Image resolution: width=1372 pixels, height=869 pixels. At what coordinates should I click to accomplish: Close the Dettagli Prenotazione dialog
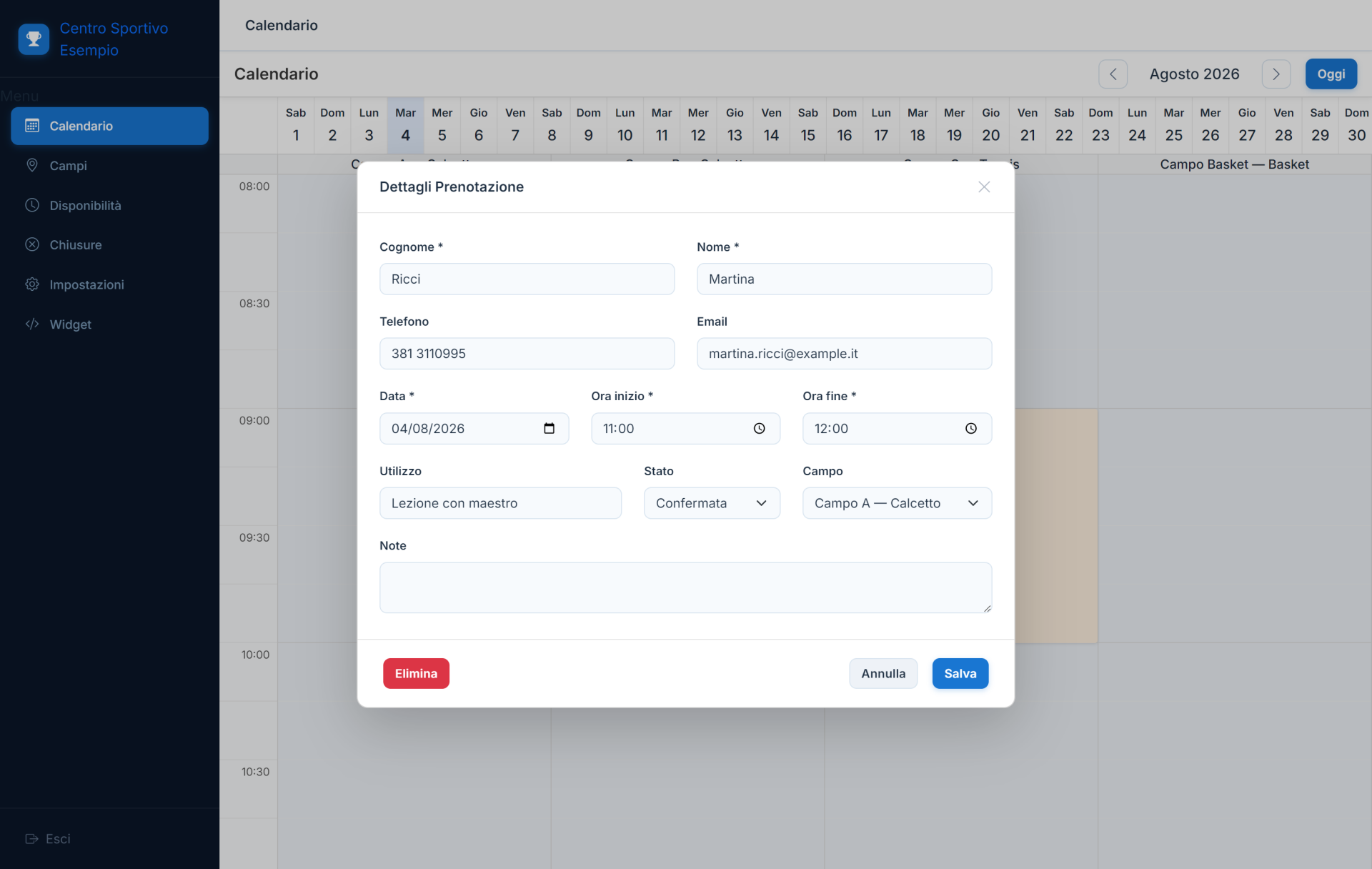(984, 187)
